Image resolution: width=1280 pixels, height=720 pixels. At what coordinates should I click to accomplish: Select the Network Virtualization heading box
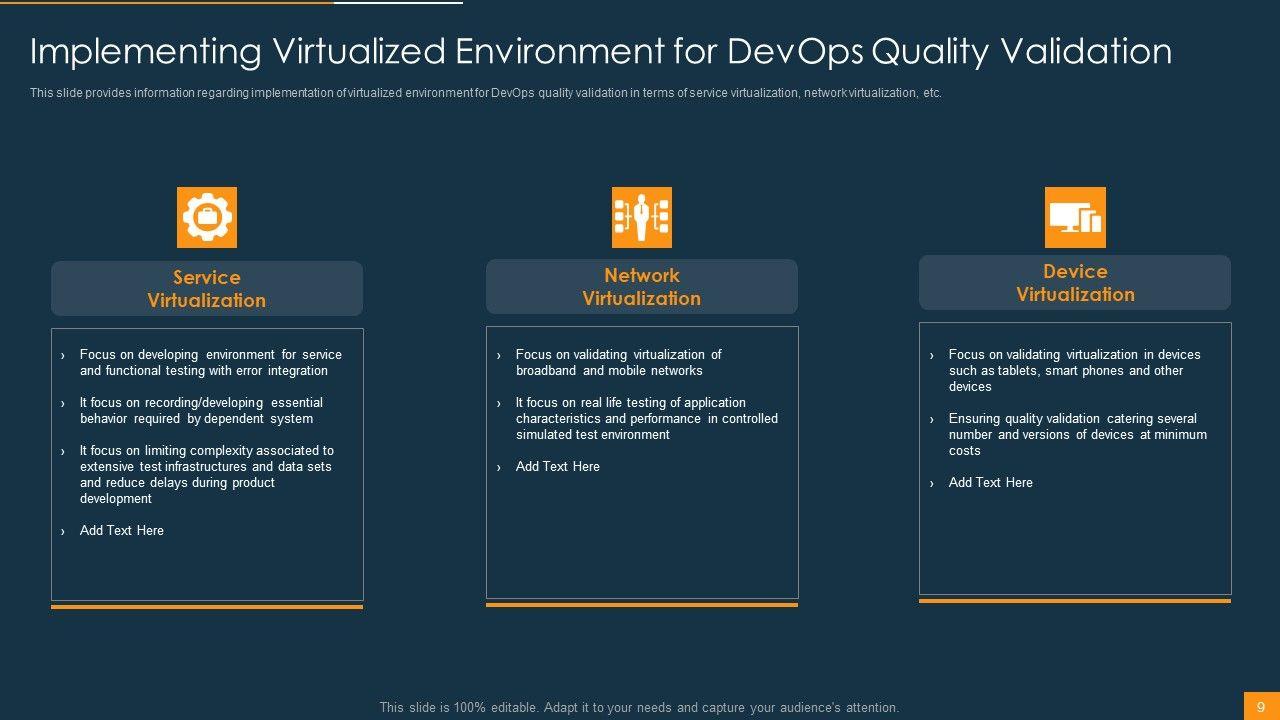coord(641,287)
